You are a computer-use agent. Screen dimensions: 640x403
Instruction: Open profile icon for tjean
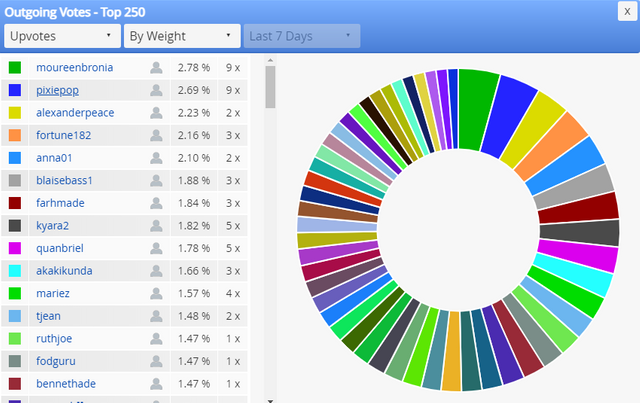[x=156, y=316]
